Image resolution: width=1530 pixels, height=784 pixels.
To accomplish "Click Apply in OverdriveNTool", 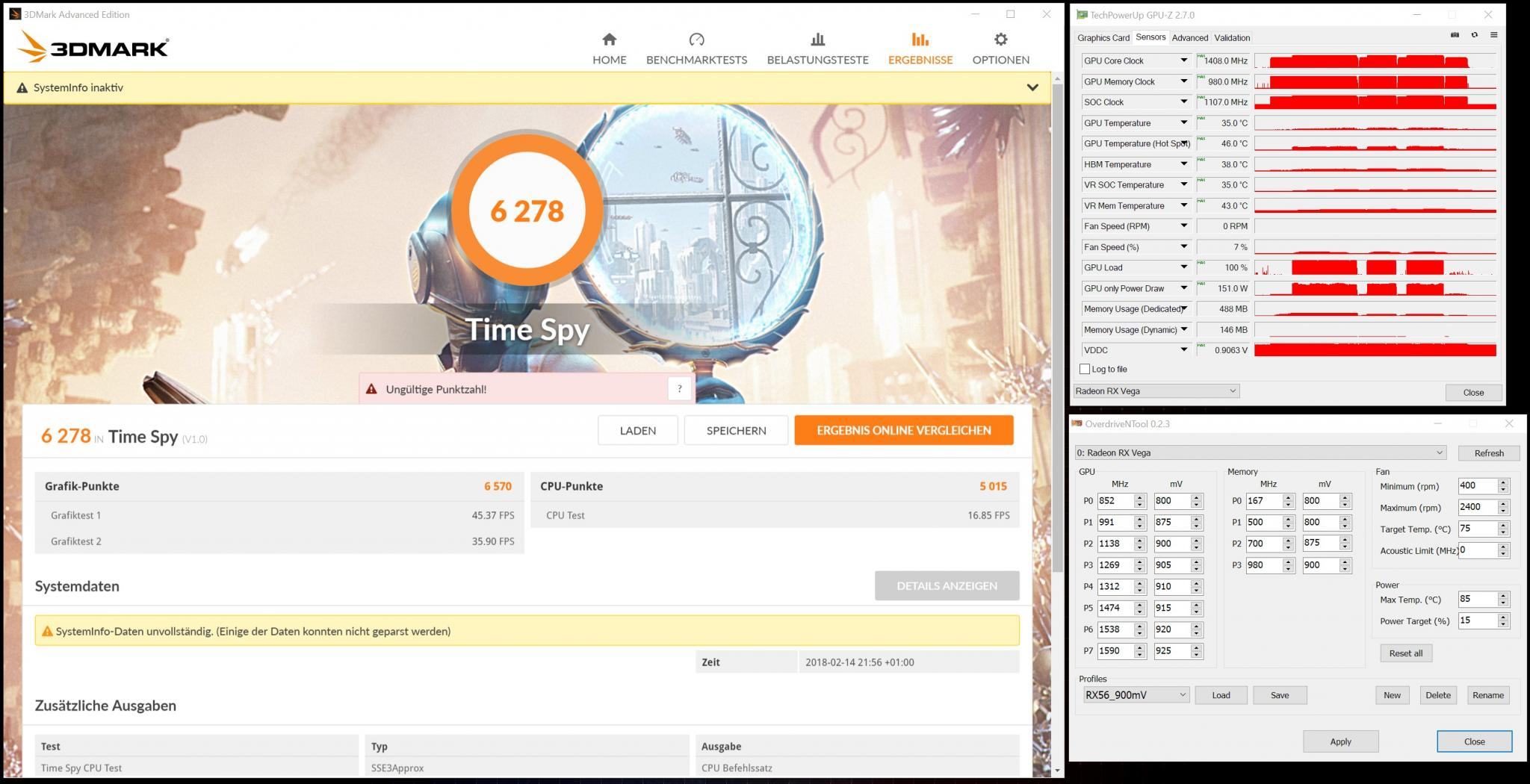I will [x=1340, y=741].
